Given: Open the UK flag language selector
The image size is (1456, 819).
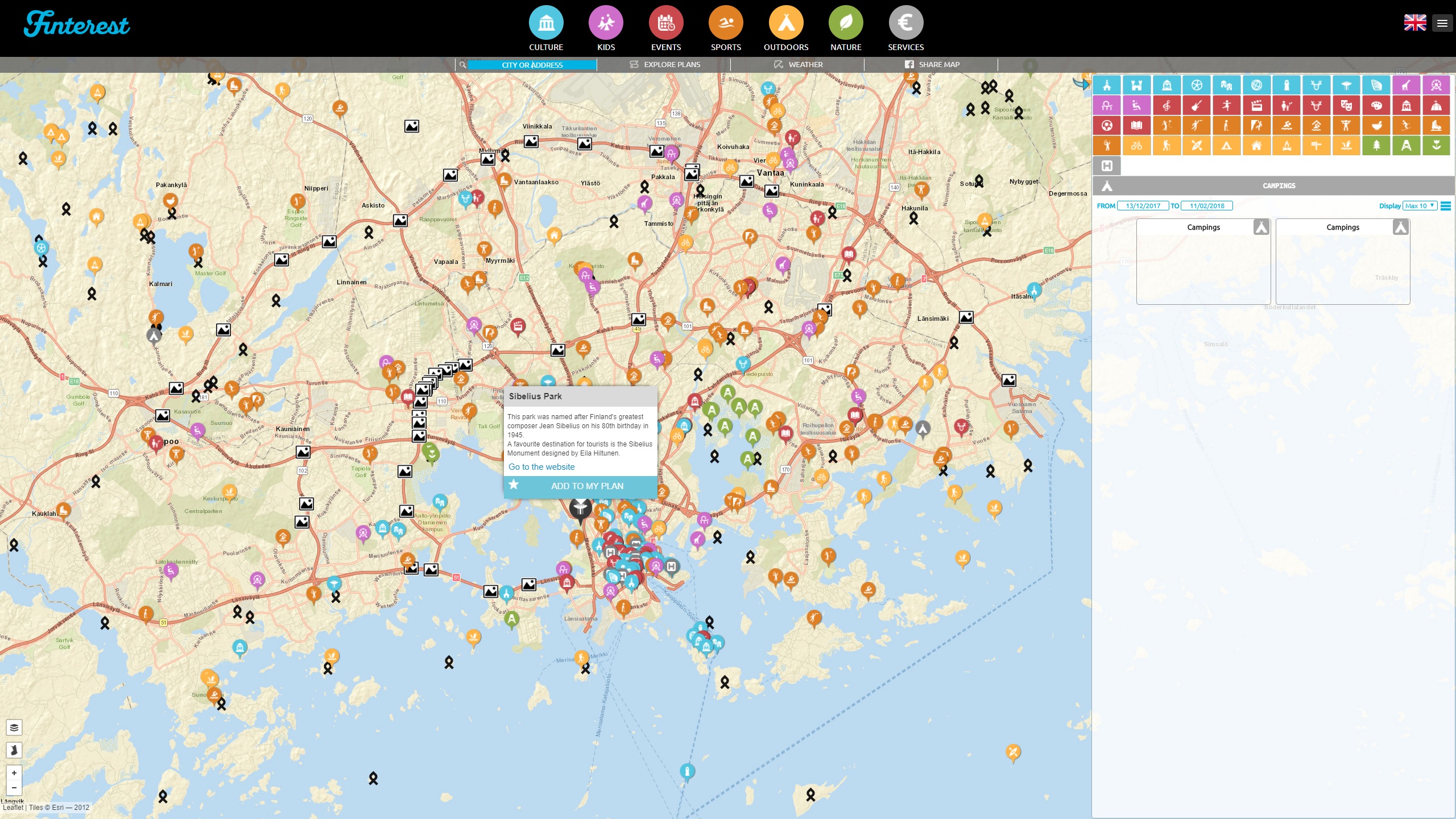Looking at the screenshot, I should [1415, 23].
